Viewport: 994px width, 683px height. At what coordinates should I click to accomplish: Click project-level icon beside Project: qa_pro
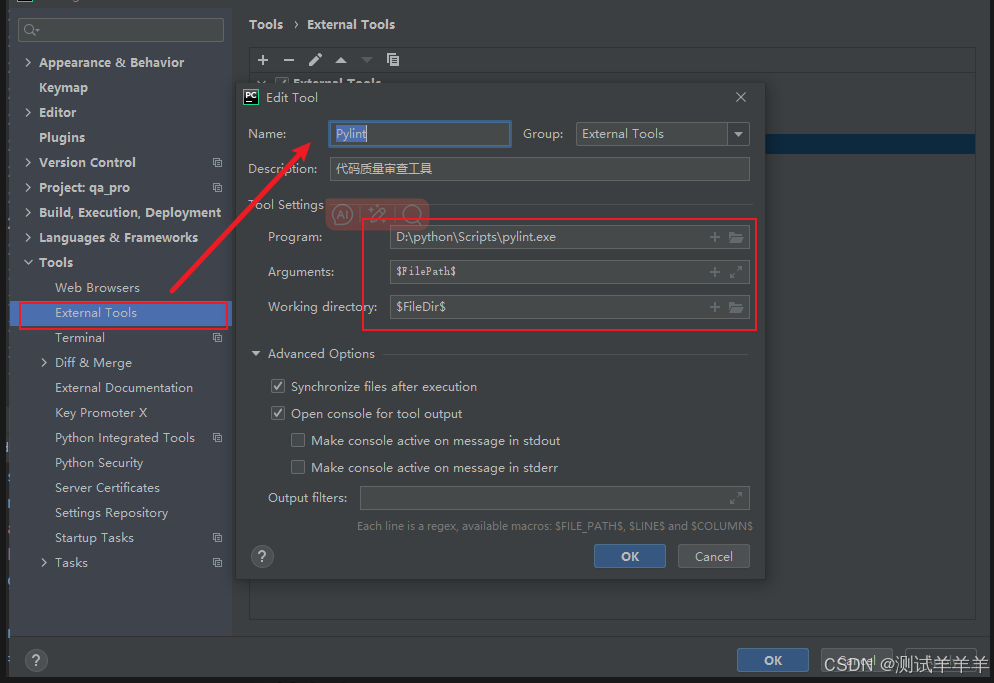217,188
